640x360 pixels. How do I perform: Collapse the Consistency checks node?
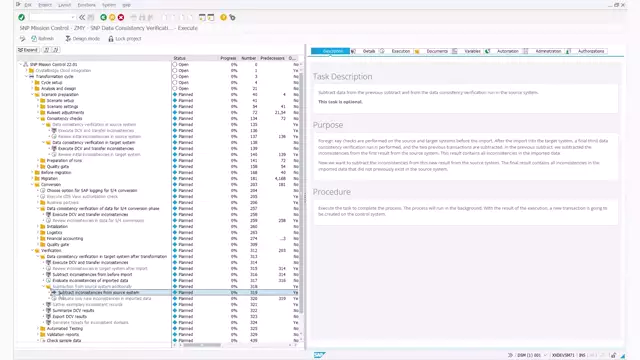pos(38,118)
